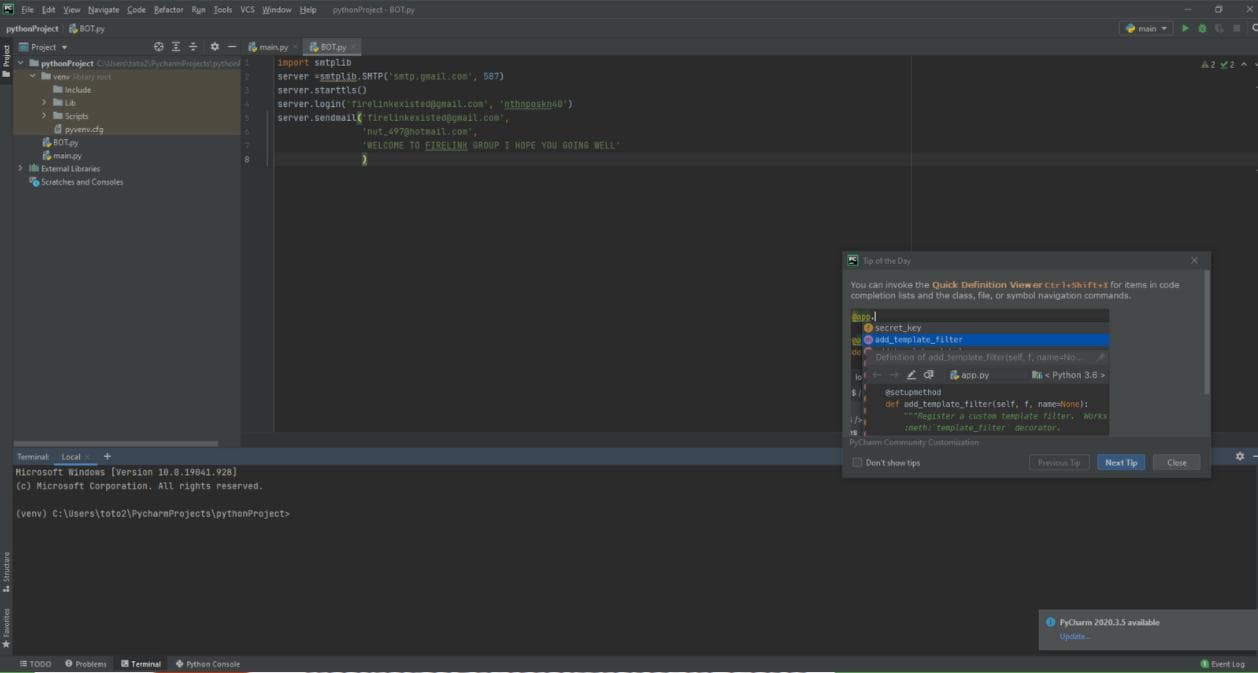Add a new terminal session with plus icon
1258x673 pixels.
[107, 457]
